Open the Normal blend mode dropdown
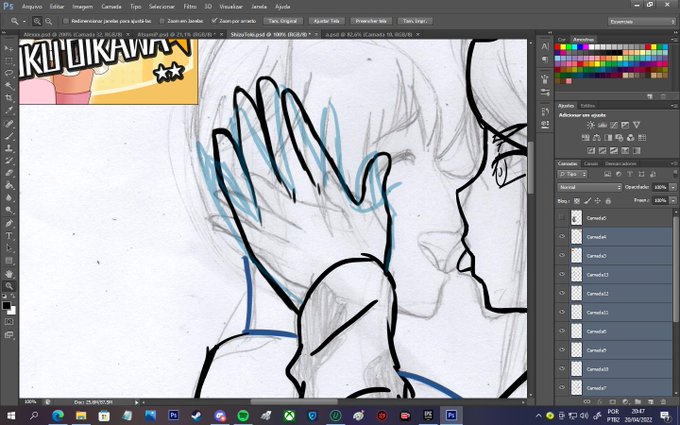This screenshot has width=680, height=425. click(x=589, y=187)
